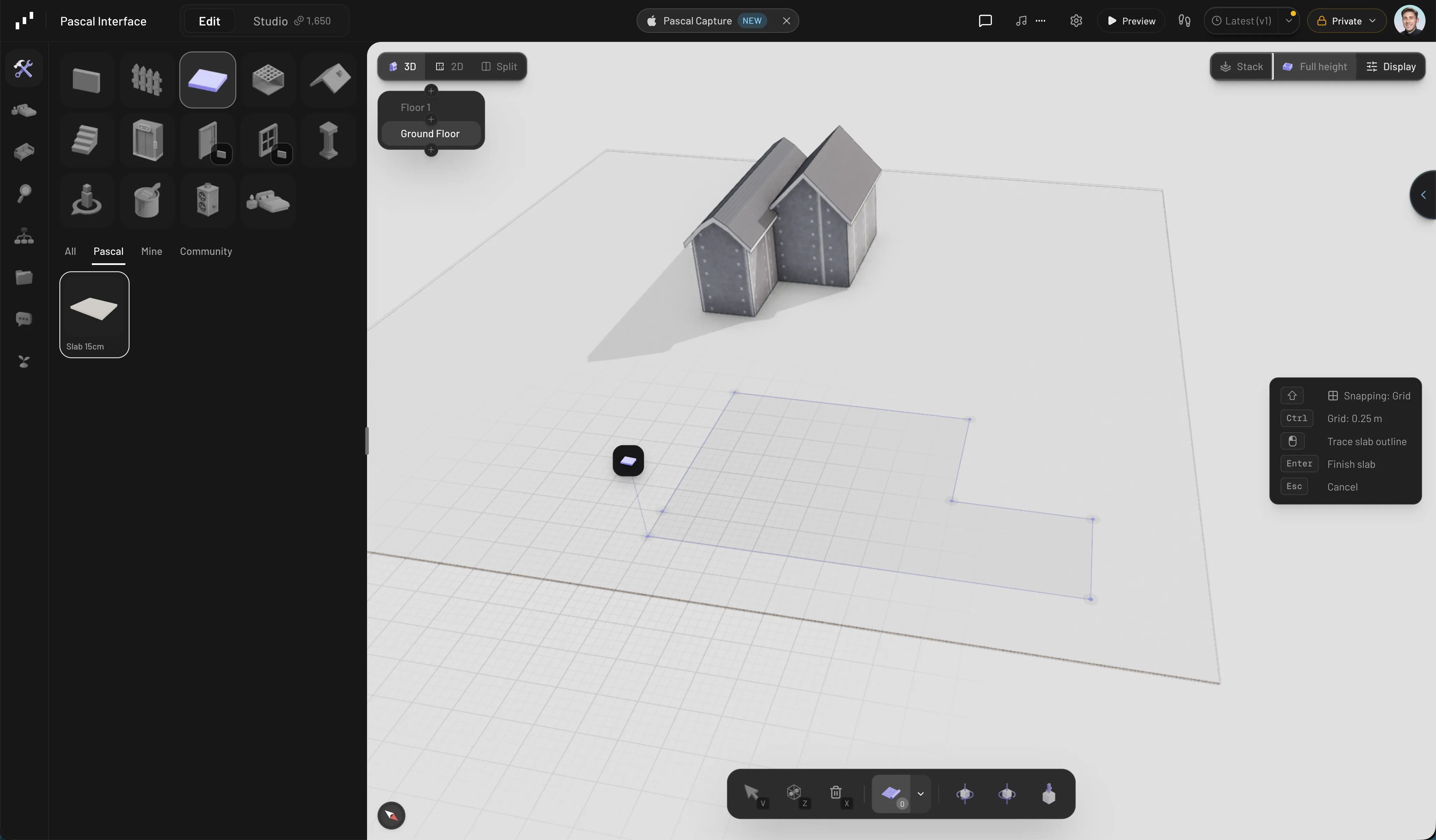Click the Preview play button

[x=1131, y=21]
